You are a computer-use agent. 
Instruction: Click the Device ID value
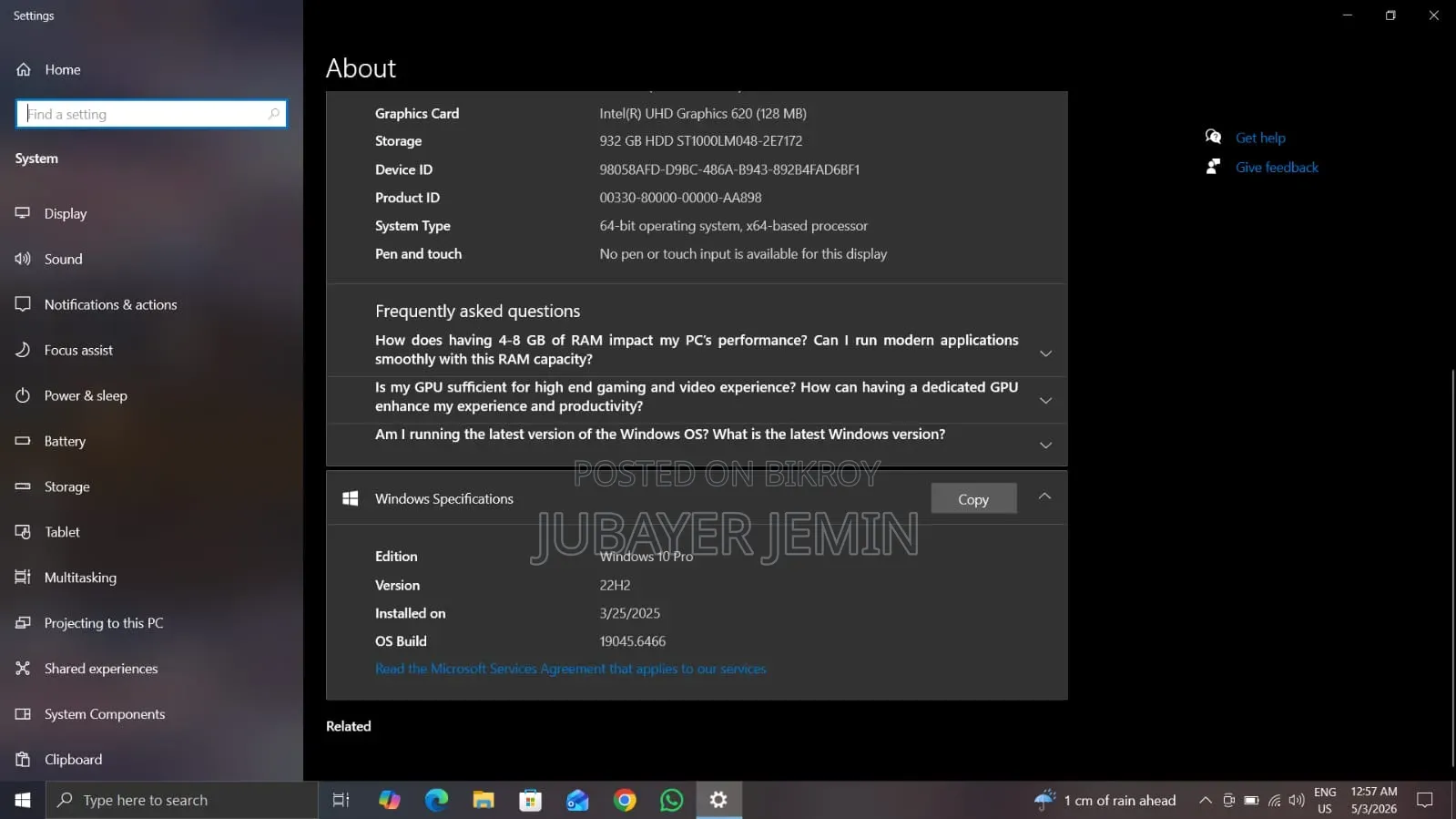click(x=729, y=169)
